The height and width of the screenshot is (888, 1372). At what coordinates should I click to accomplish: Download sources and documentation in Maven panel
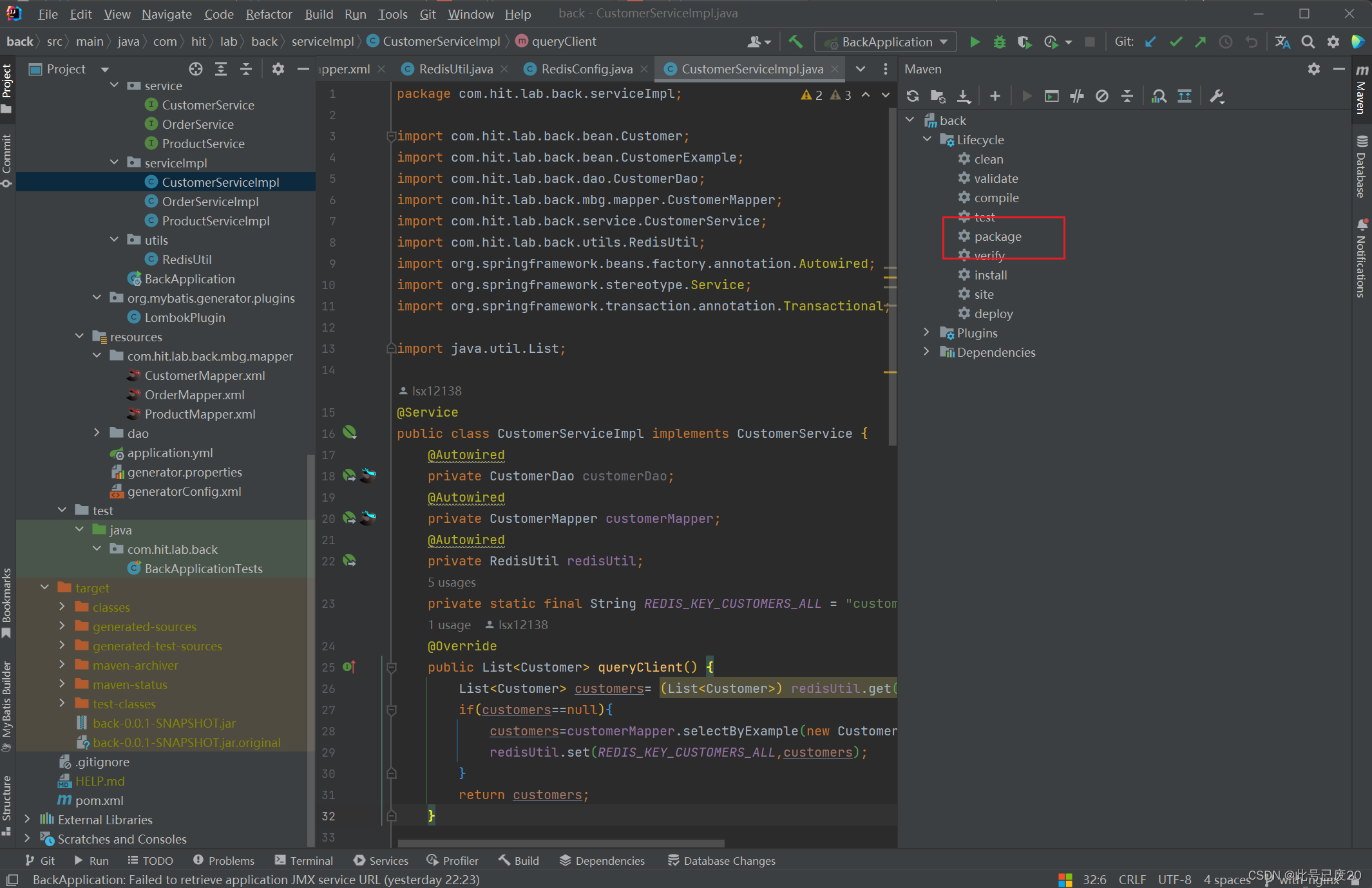point(964,95)
